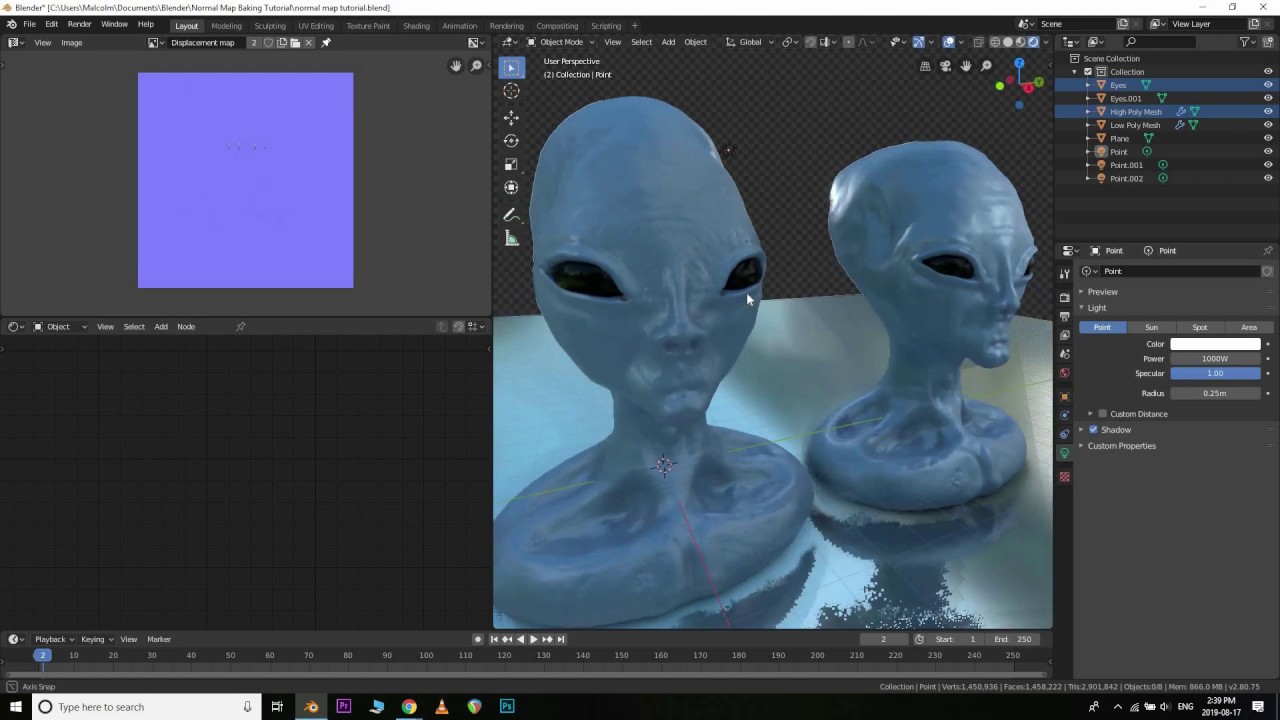Hide the High Poly Mesh object
The width and height of the screenshot is (1280, 720).
[x=1268, y=112]
